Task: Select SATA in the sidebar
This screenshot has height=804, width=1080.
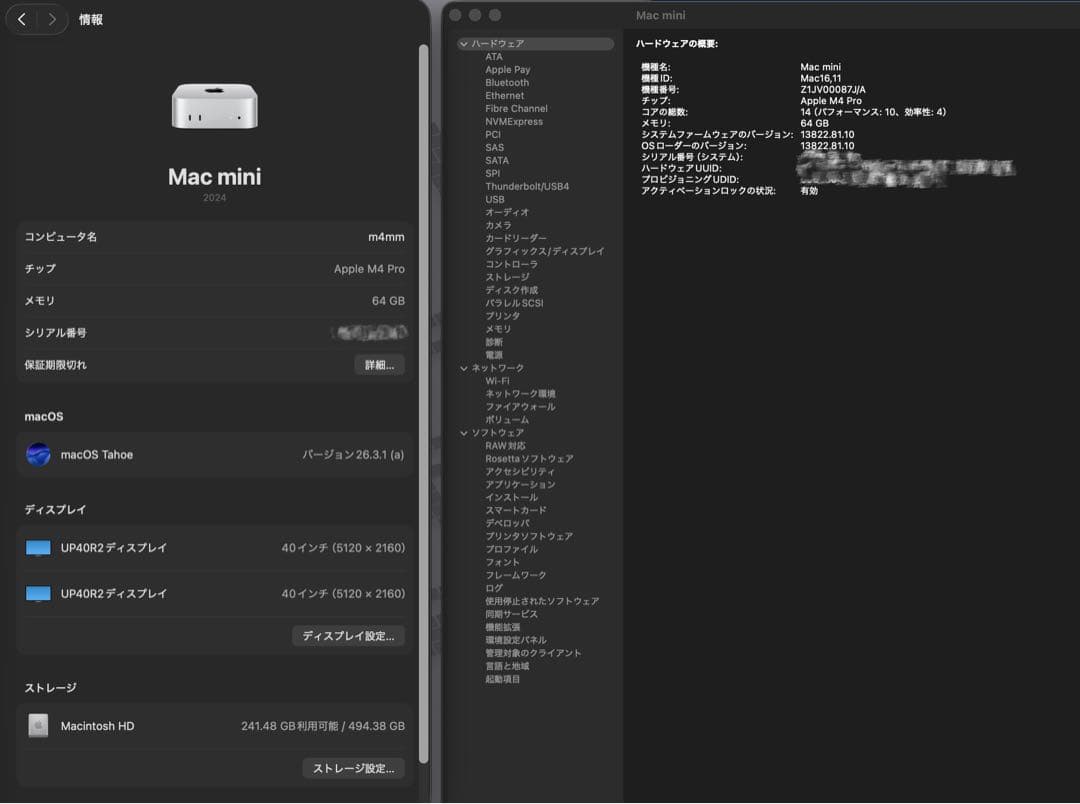Action: tap(497, 161)
